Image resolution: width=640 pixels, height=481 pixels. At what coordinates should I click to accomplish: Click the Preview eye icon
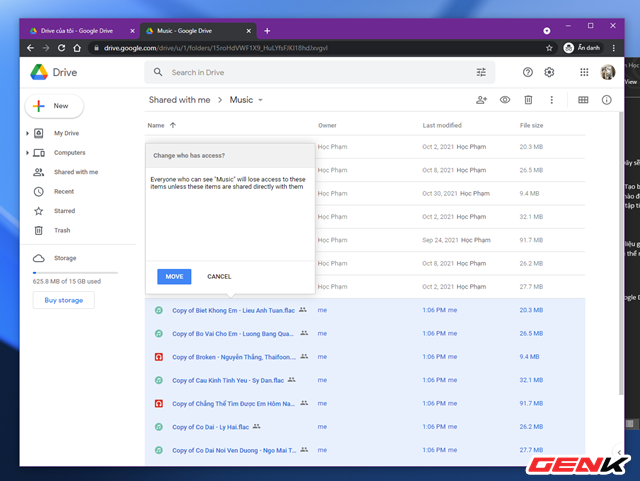tap(505, 100)
